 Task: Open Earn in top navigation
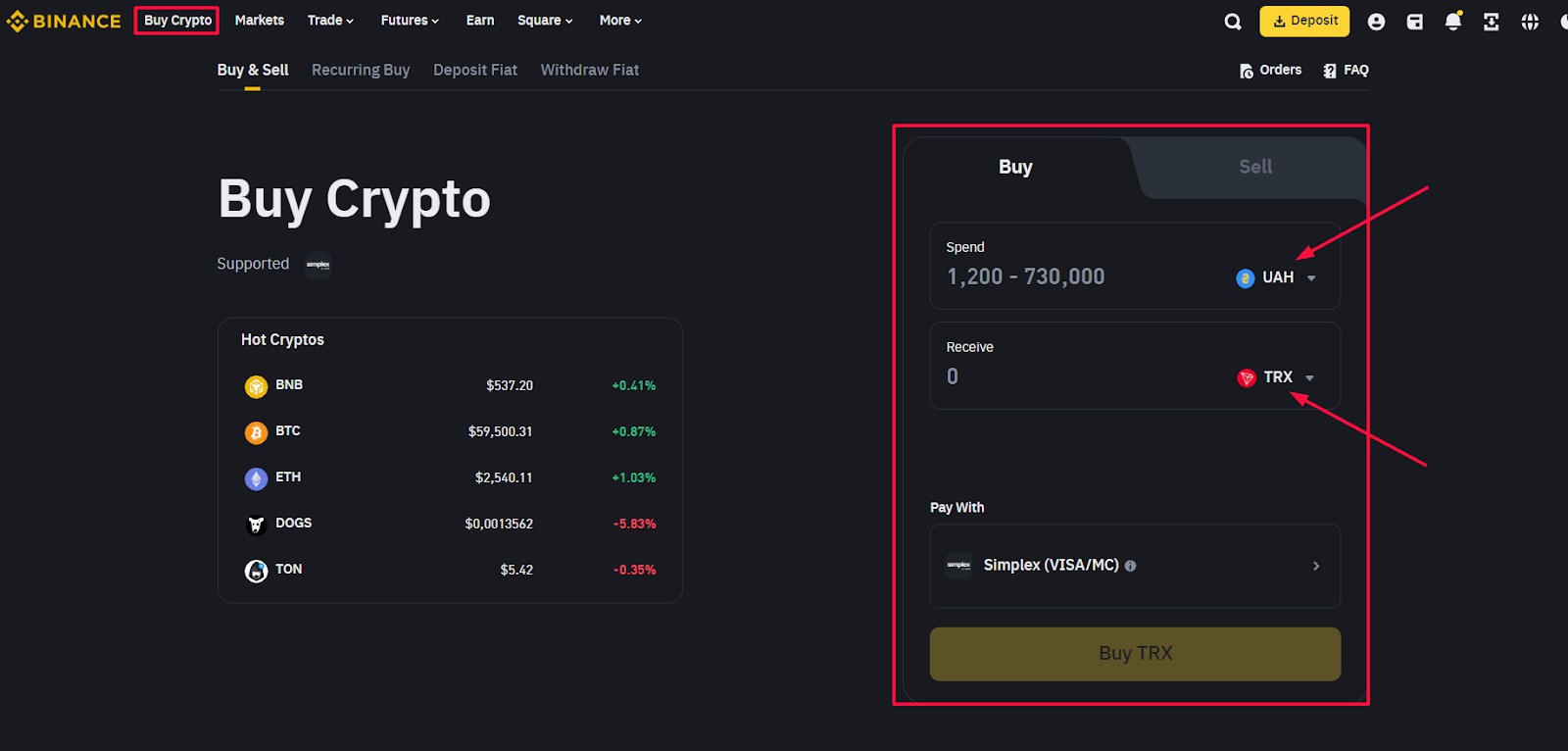tap(480, 21)
